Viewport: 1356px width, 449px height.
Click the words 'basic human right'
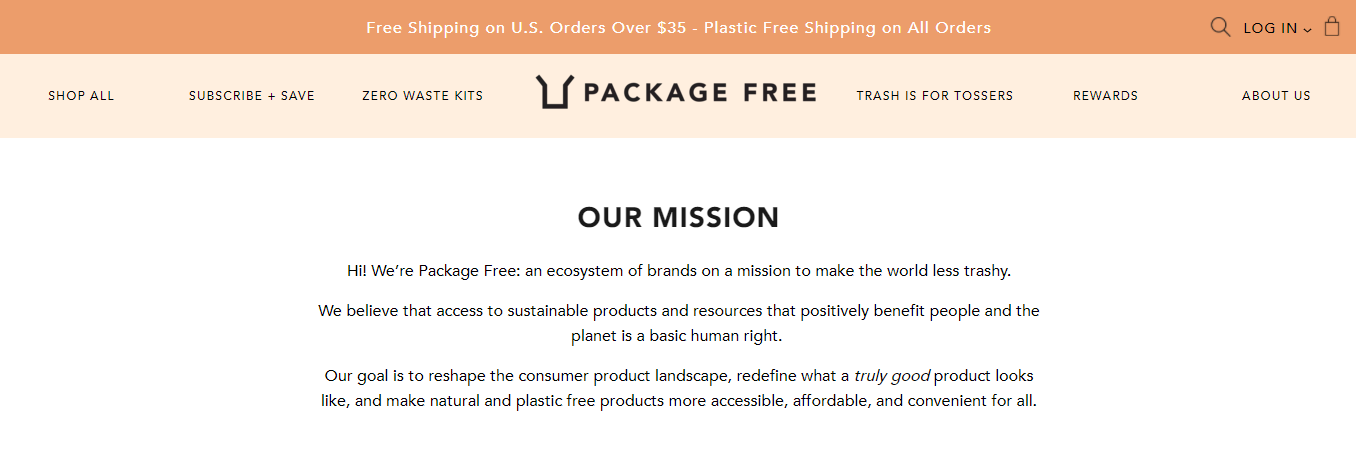click(716, 336)
